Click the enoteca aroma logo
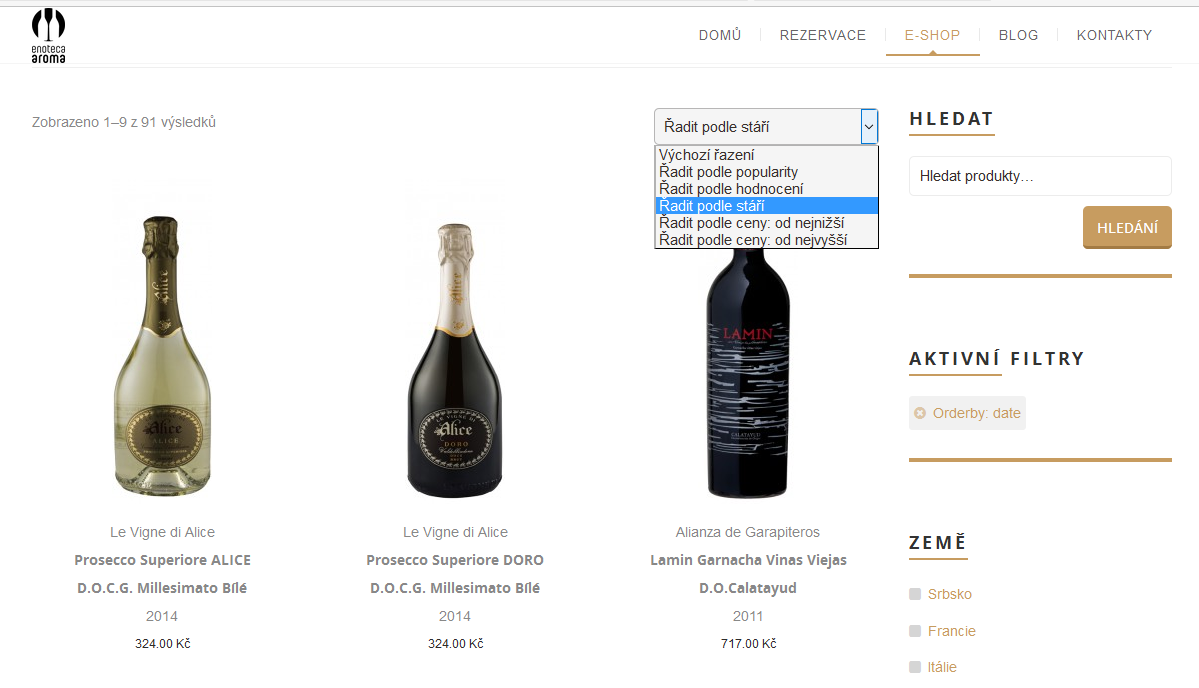 pyautogui.click(x=48, y=36)
